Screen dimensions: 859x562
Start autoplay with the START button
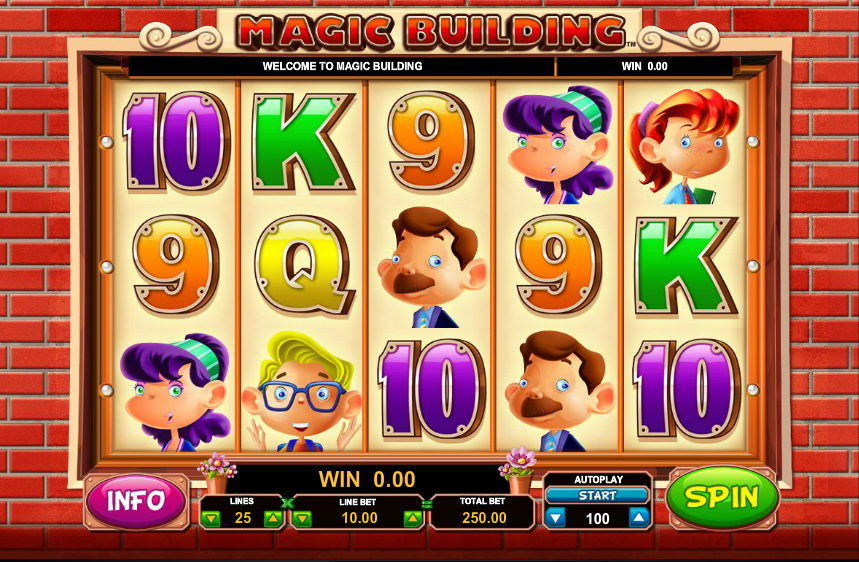coord(598,495)
